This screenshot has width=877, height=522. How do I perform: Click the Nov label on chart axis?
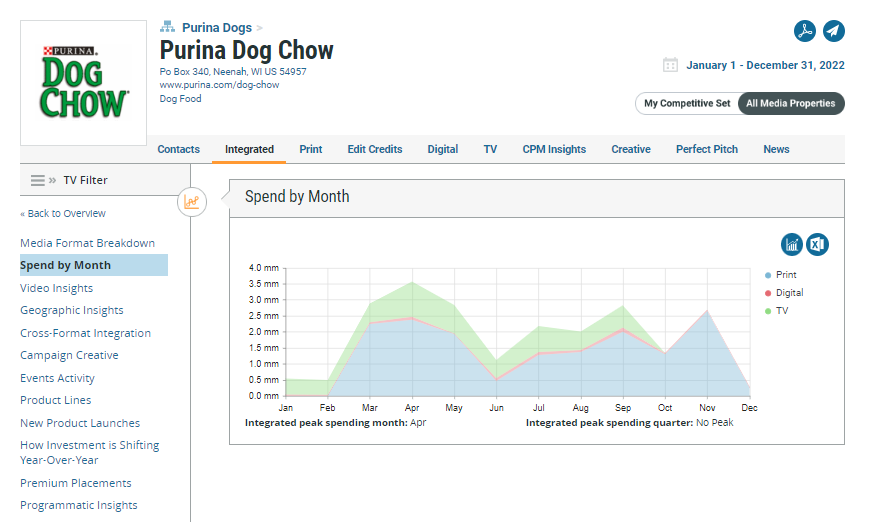click(x=707, y=408)
